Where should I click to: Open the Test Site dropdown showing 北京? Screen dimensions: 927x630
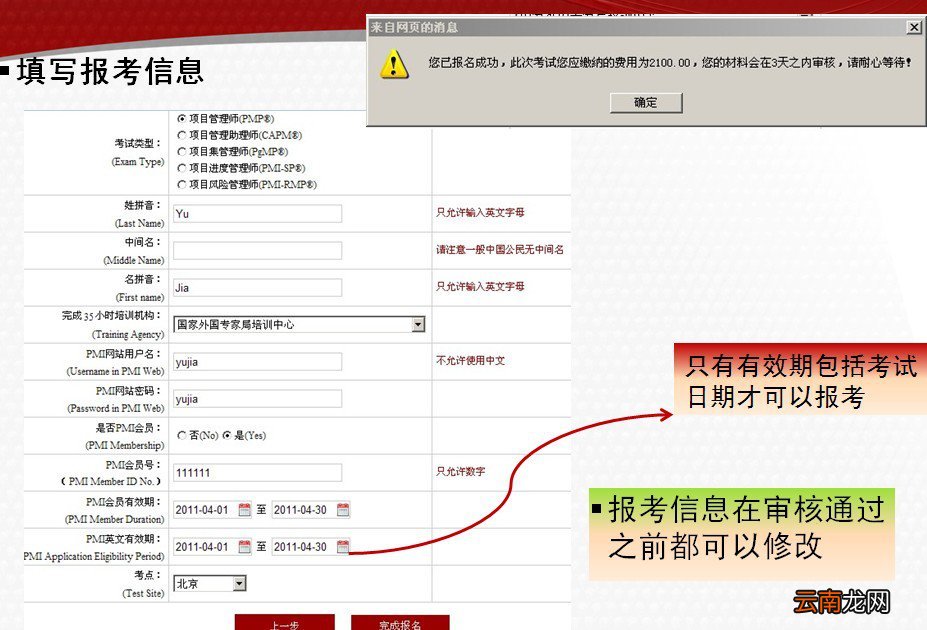210,584
